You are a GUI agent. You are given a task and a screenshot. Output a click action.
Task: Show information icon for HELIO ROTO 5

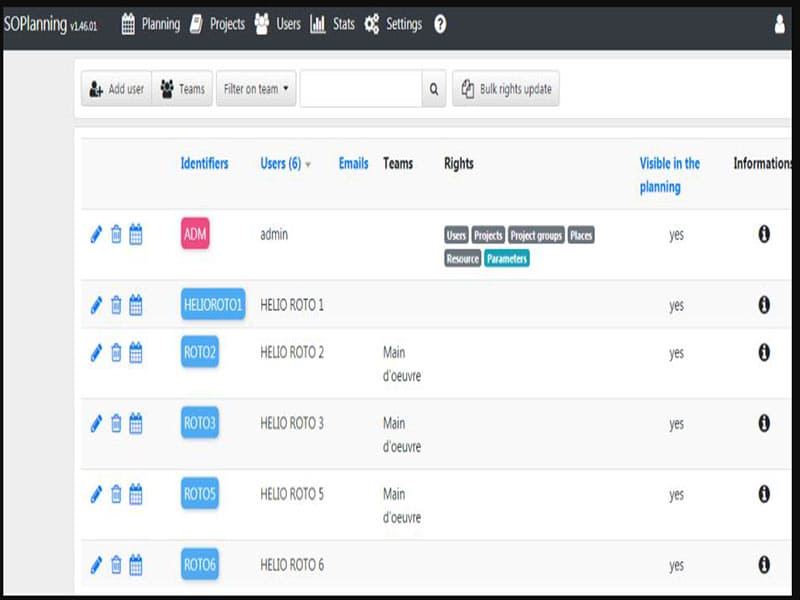[764, 494]
